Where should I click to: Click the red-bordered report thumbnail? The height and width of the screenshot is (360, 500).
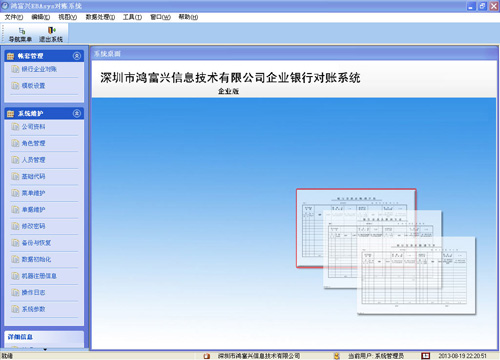pos(356,228)
